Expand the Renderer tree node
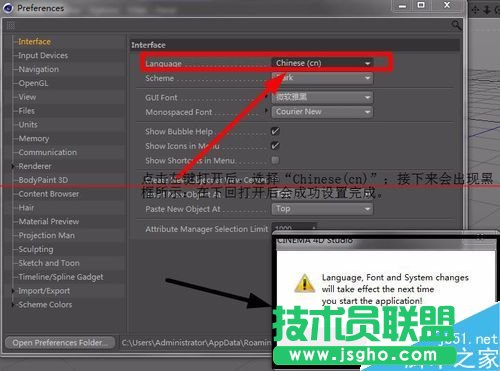This screenshot has width=500, height=371. [13, 166]
